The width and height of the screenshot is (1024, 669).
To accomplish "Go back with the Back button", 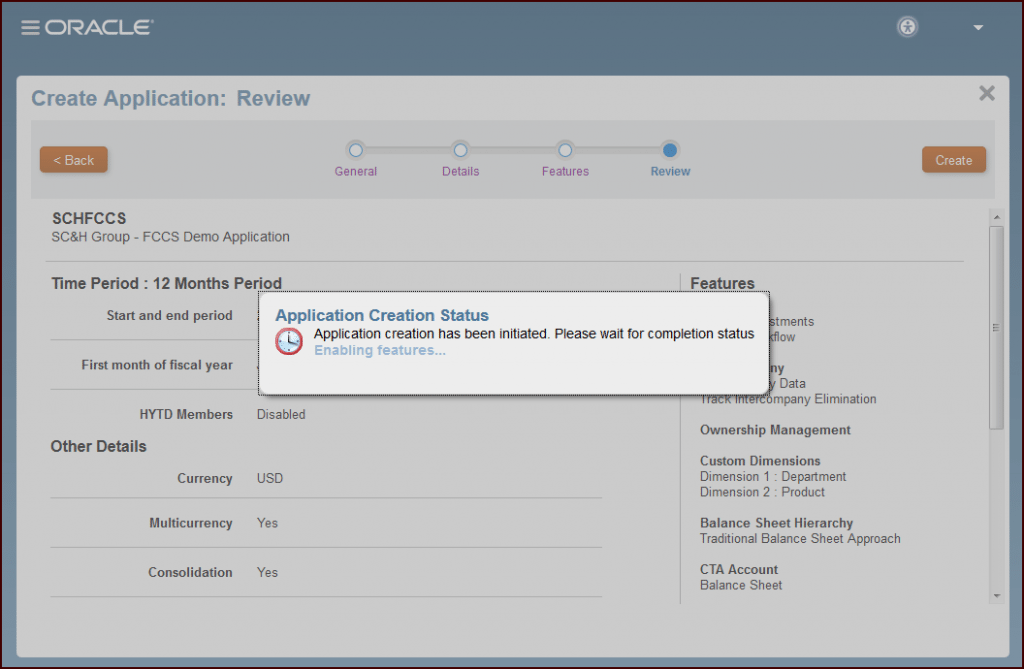I will (74, 160).
